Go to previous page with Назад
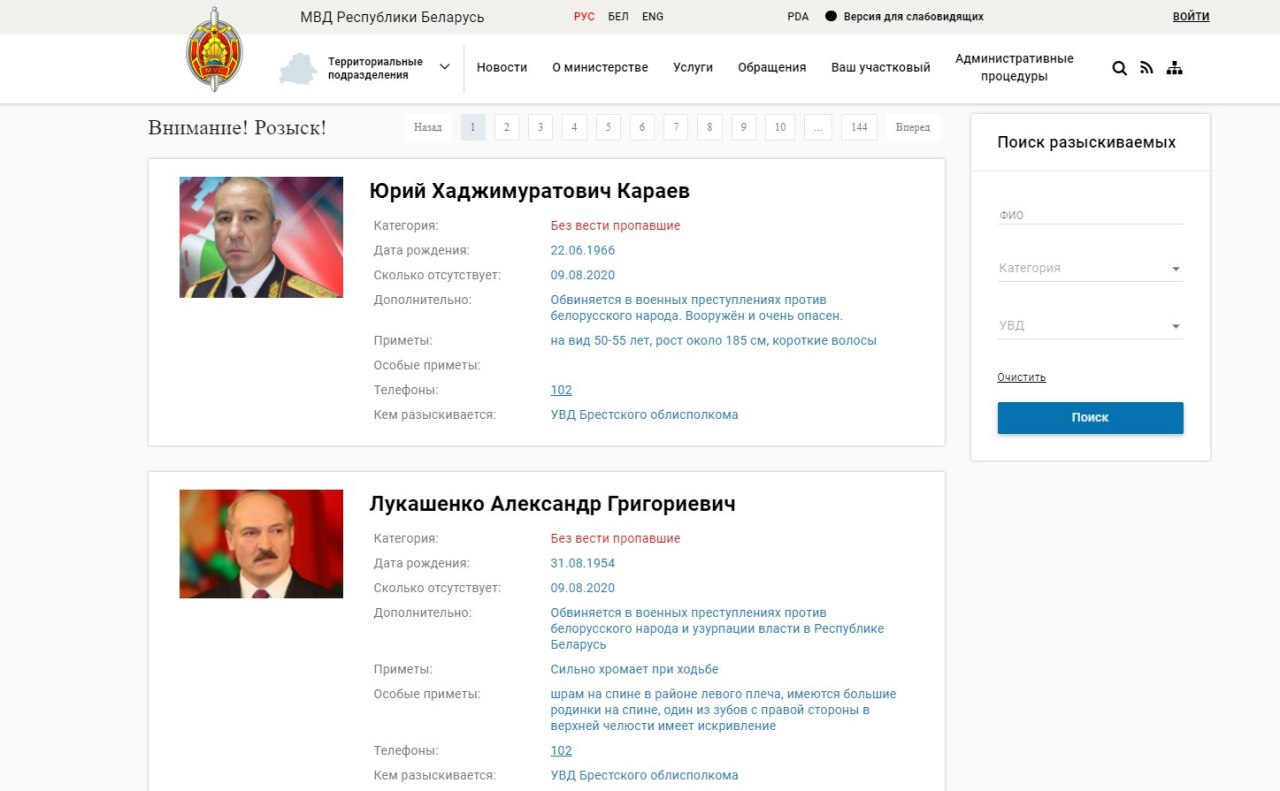Screen dimensions: 1280x791 tap(428, 127)
